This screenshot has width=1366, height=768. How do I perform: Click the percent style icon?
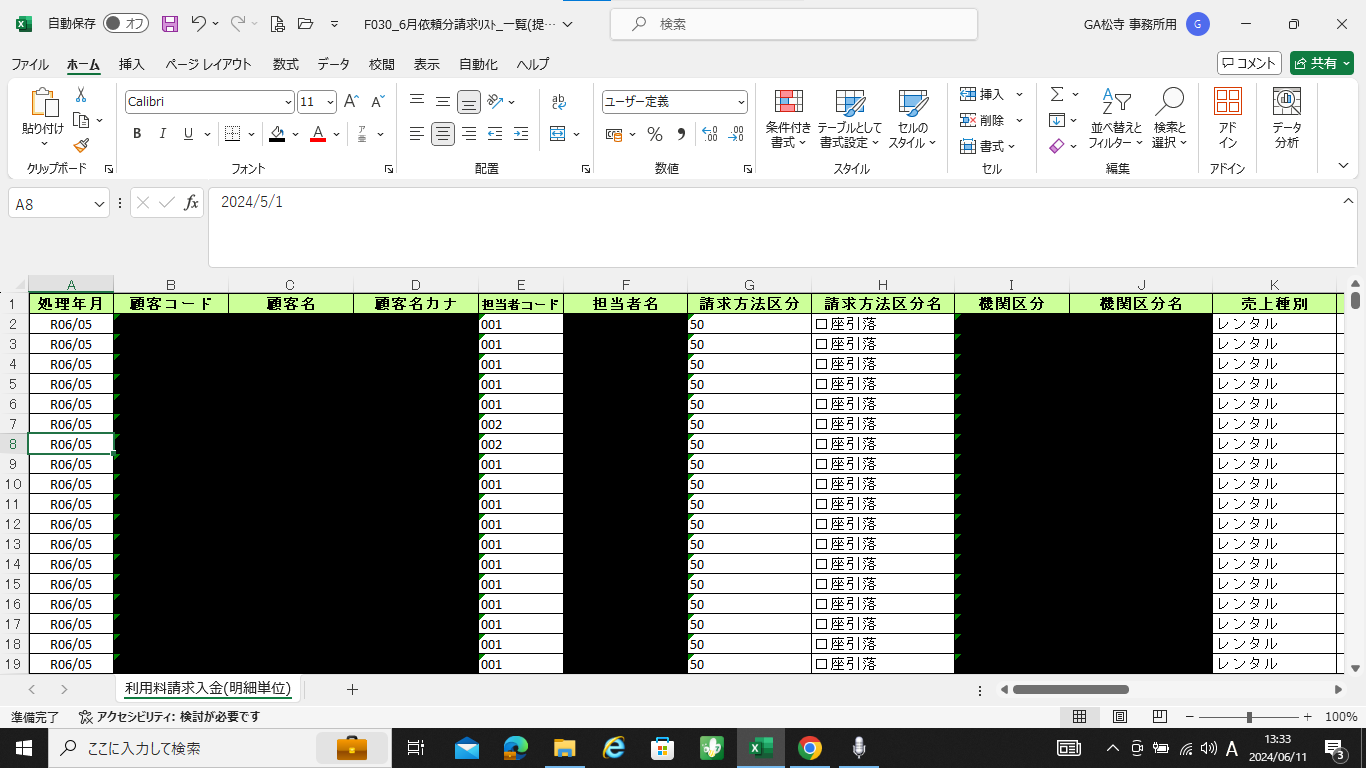(655, 134)
